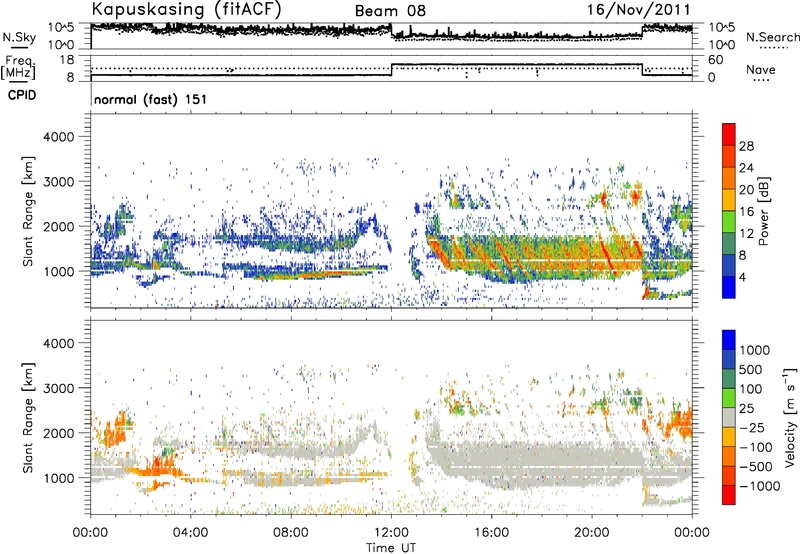800x554 pixels.
Task: Select the "-1000" label on Velocity color bar
Action: tap(759, 486)
